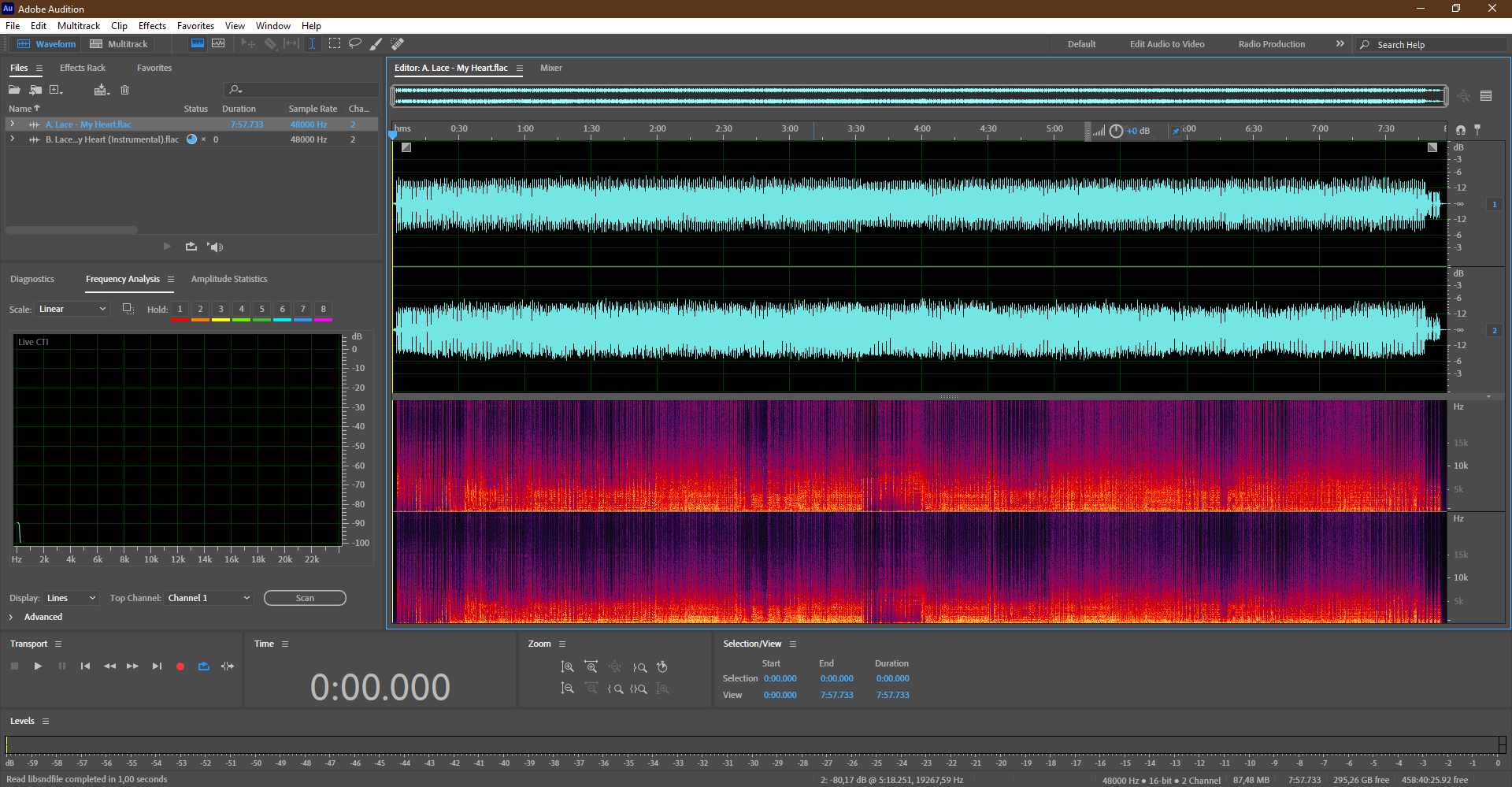The width and height of the screenshot is (1512, 787).
Task: Click Zoom to Selection icon
Action: coord(639,689)
